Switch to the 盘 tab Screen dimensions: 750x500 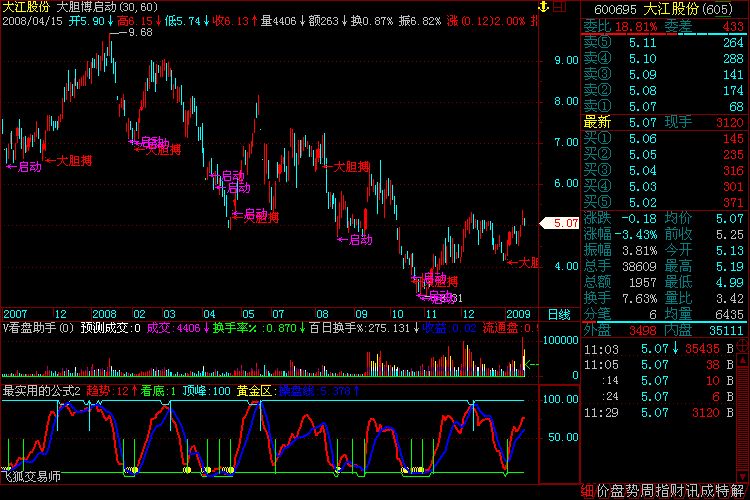click(618, 491)
